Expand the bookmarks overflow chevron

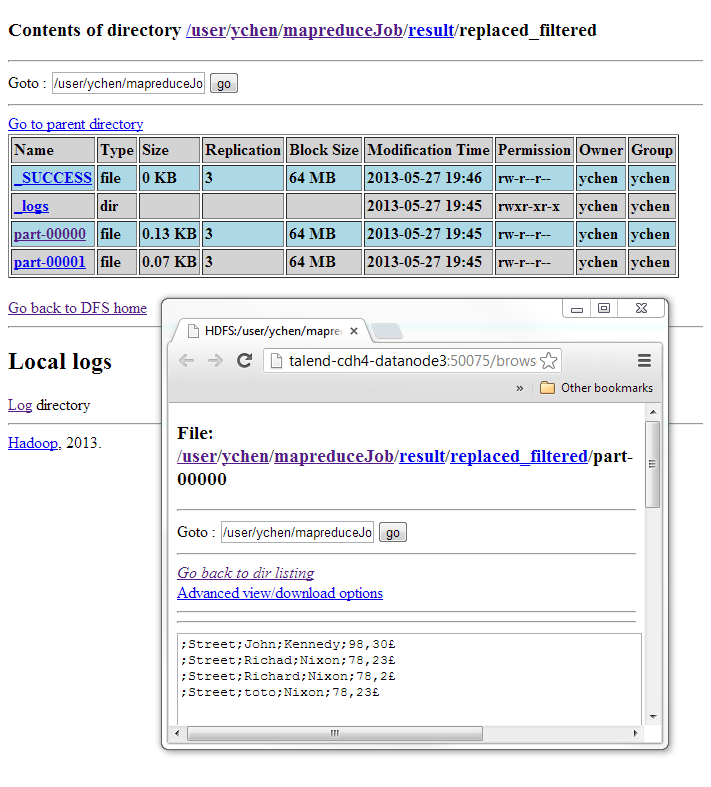pos(520,388)
